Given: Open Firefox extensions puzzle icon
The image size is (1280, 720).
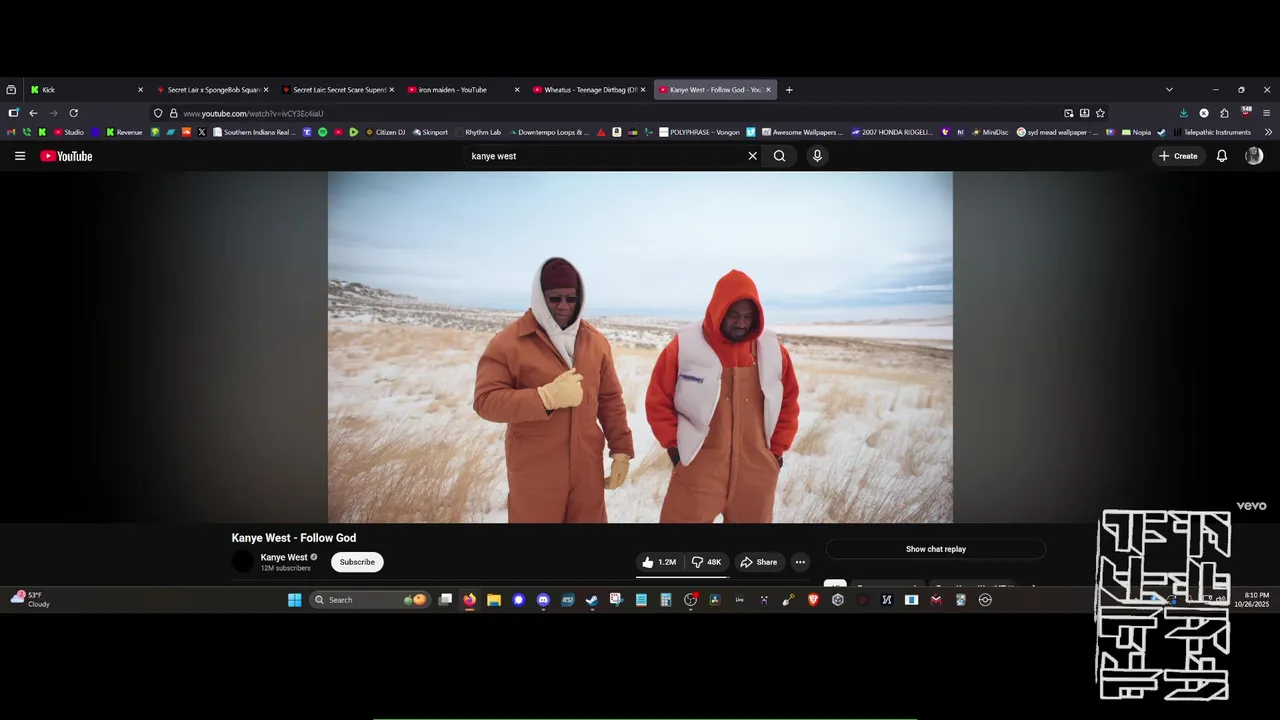Looking at the screenshot, I should (x=1224, y=113).
